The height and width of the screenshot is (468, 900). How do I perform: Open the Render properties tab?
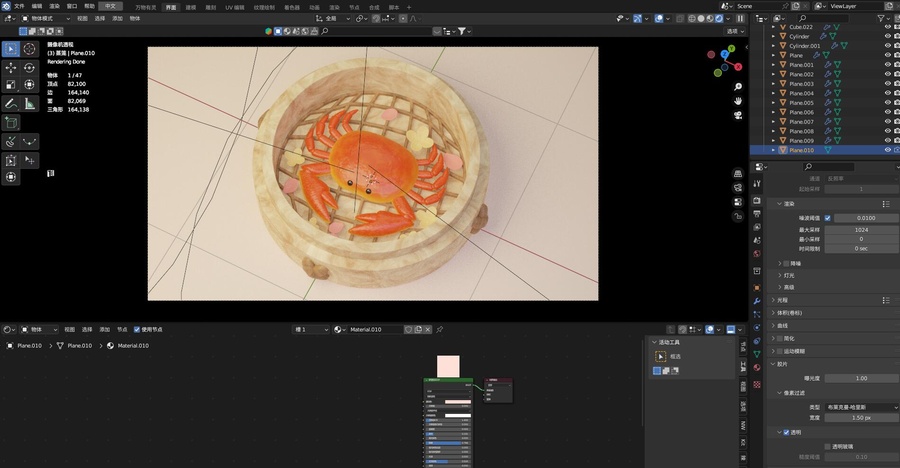point(757,200)
